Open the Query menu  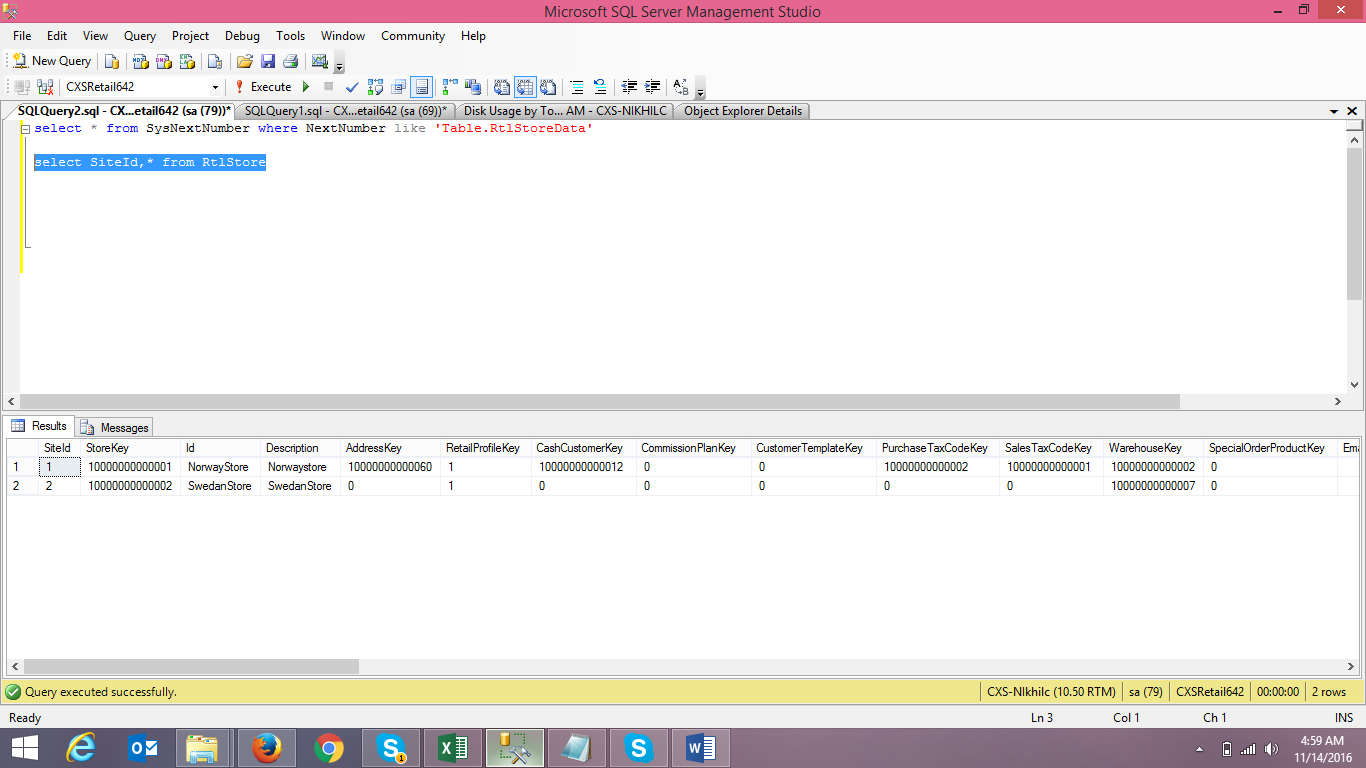(140, 36)
